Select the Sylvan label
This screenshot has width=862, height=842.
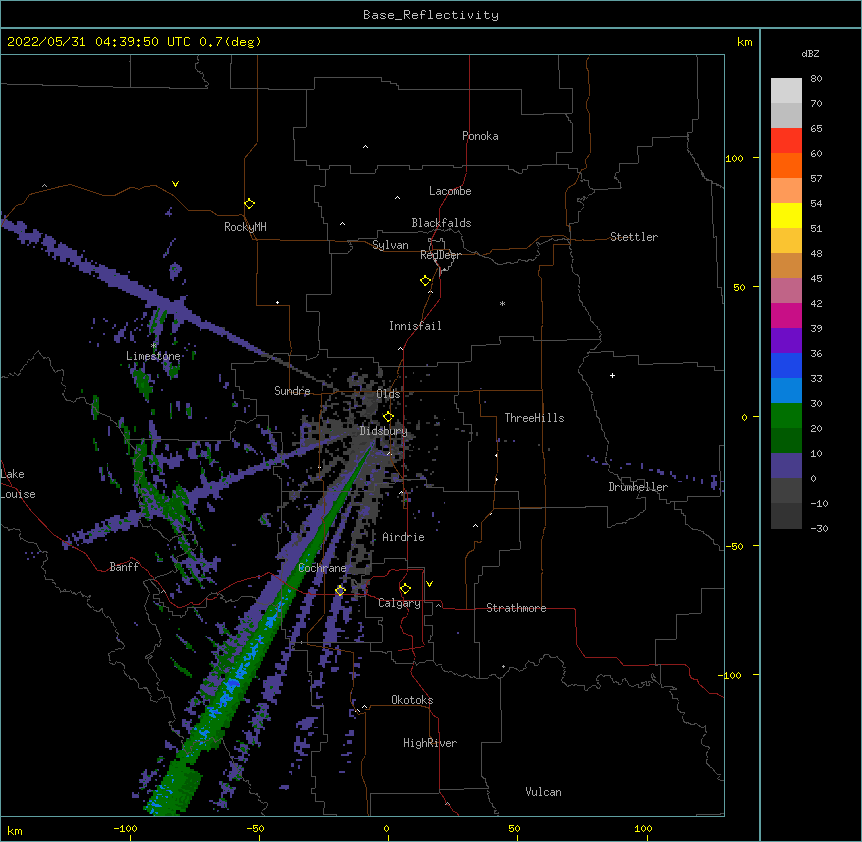pyautogui.click(x=390, y=245)
